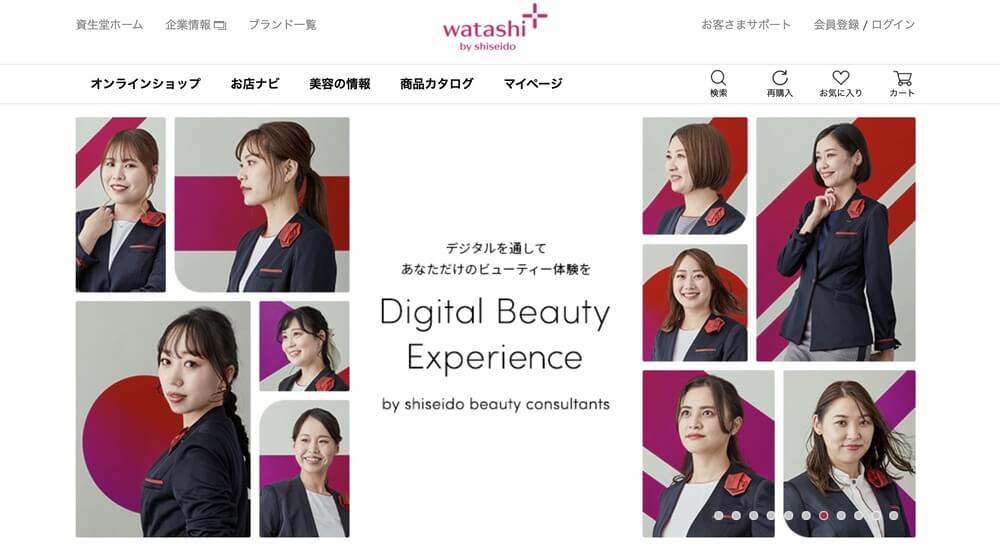
Task: Click the watashi+ by shiseido logo
Action: 495,27
